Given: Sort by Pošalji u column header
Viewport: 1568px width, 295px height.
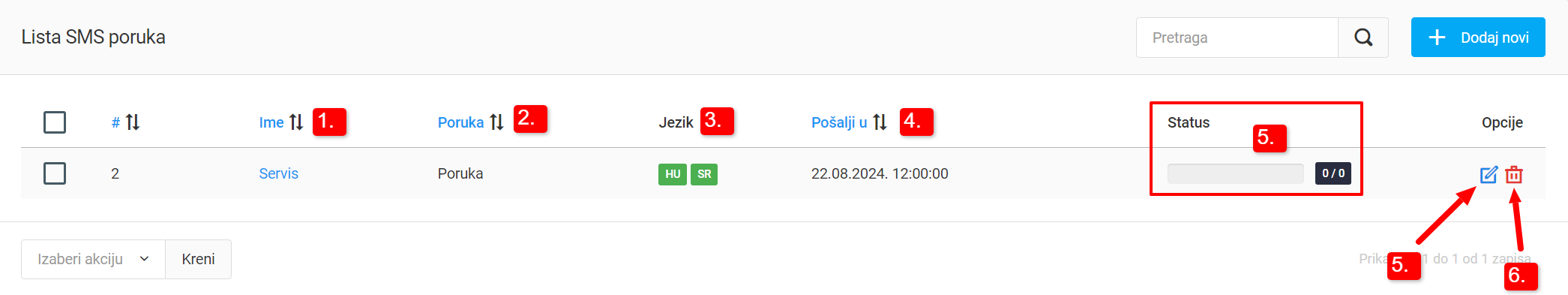Looking at the screenshot, I should [839, 122].
